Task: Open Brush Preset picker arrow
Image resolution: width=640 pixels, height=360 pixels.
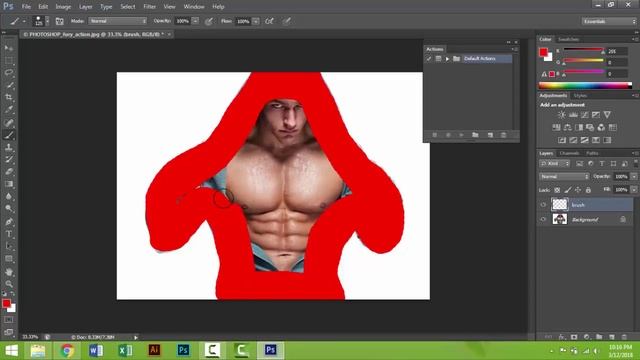Action: pyautogui.click(x=47, y=21)
